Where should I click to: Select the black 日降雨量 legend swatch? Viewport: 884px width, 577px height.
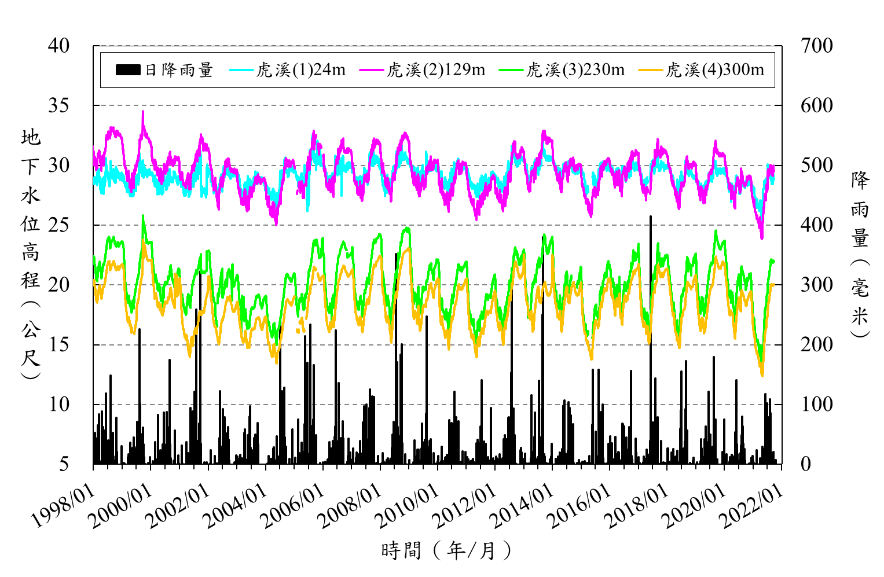pyautogui.click(x=128, y=70)
